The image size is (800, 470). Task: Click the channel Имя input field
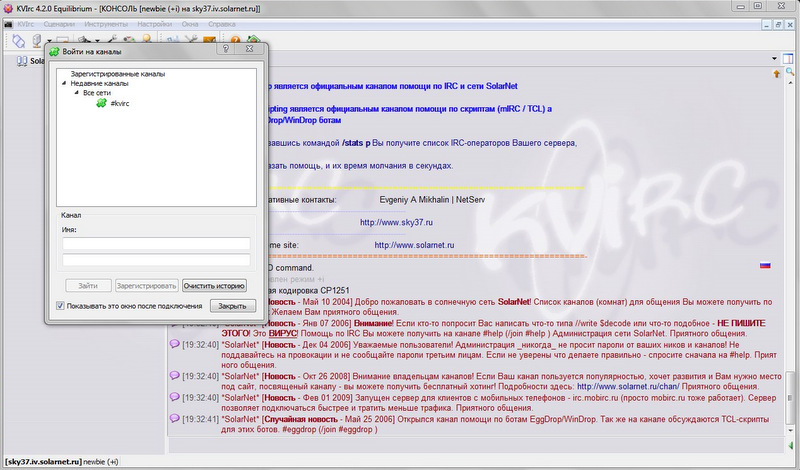coord(156,243)
